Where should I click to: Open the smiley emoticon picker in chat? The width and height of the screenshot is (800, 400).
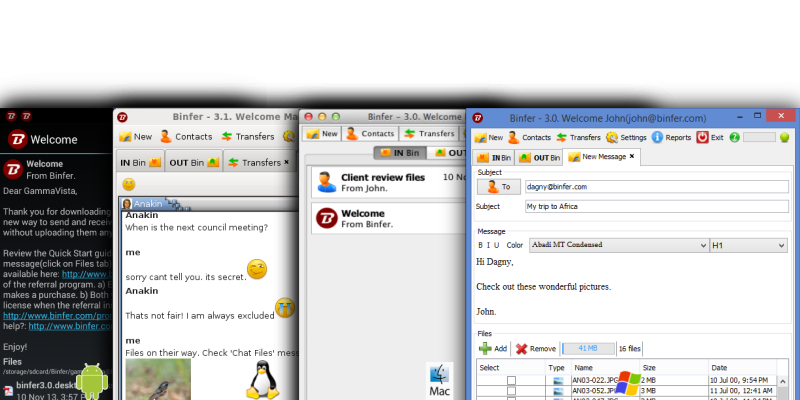(129, 184)
